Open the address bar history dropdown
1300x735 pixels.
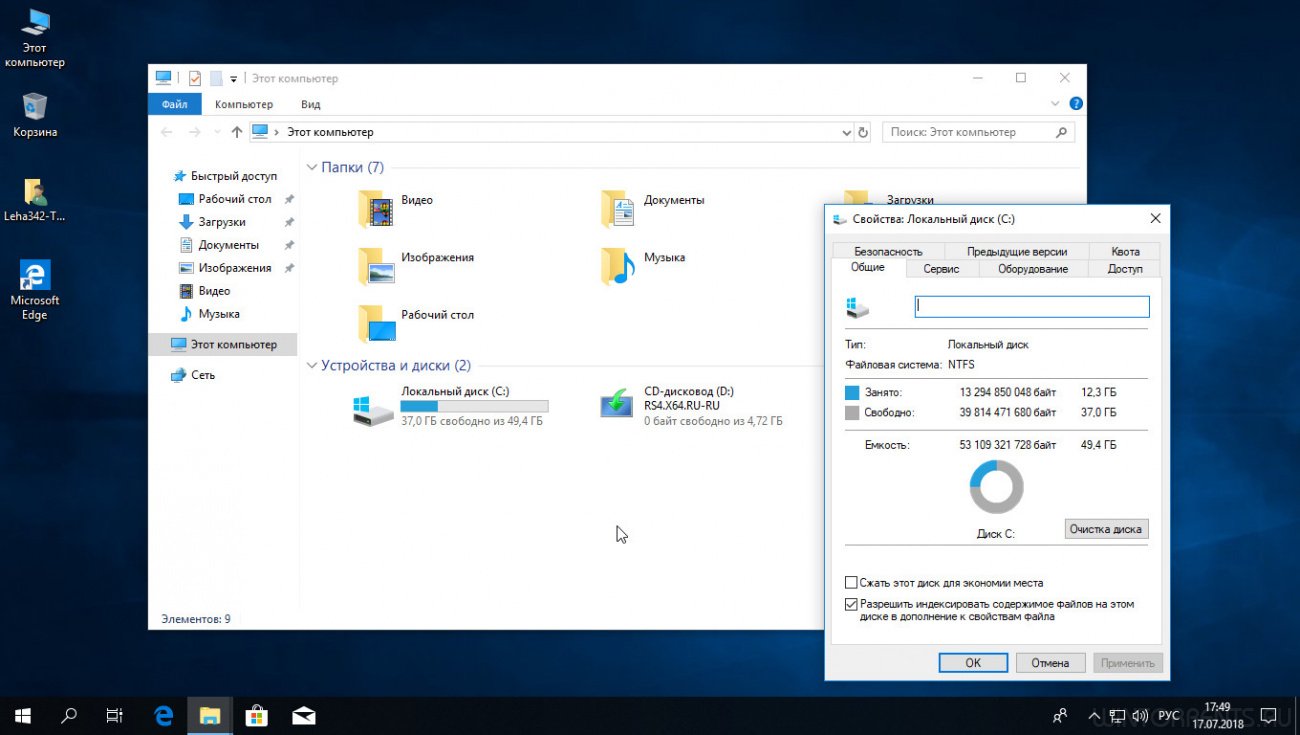(x=846, y=132)
